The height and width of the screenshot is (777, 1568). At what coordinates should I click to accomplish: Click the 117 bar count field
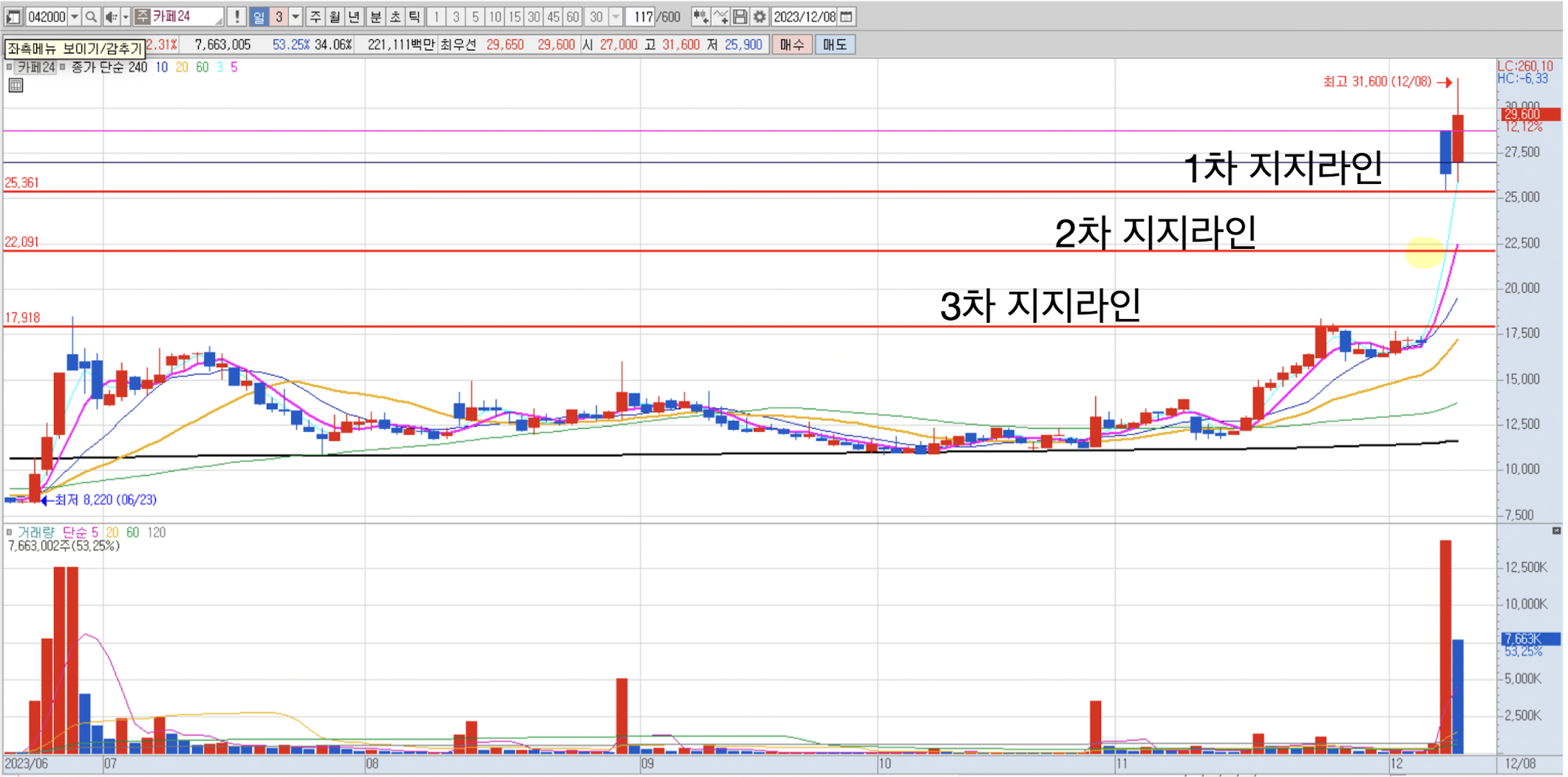point(641,16)
